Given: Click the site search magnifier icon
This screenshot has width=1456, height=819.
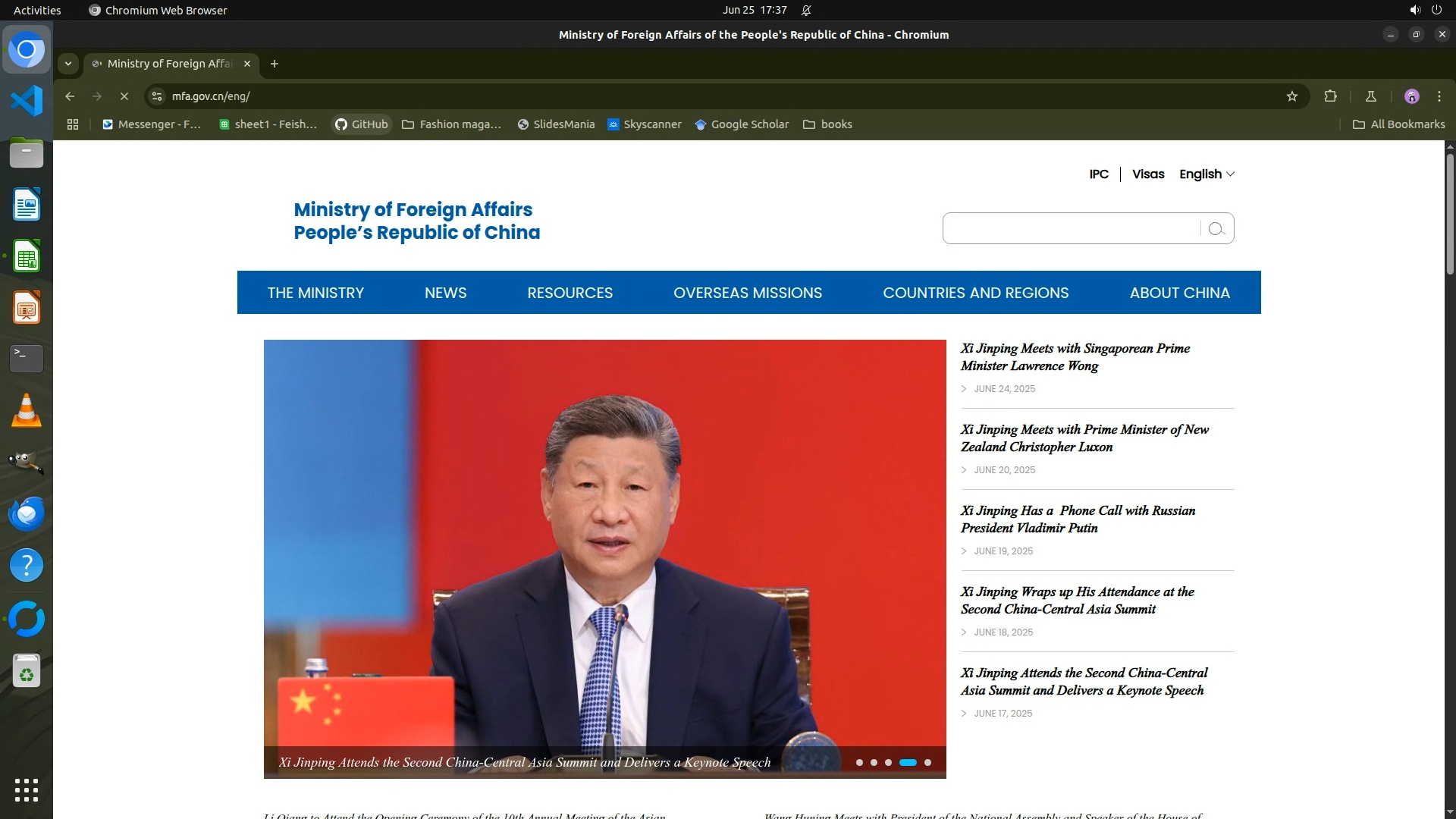Looking at the screenshot, I should click(1216, 229).
